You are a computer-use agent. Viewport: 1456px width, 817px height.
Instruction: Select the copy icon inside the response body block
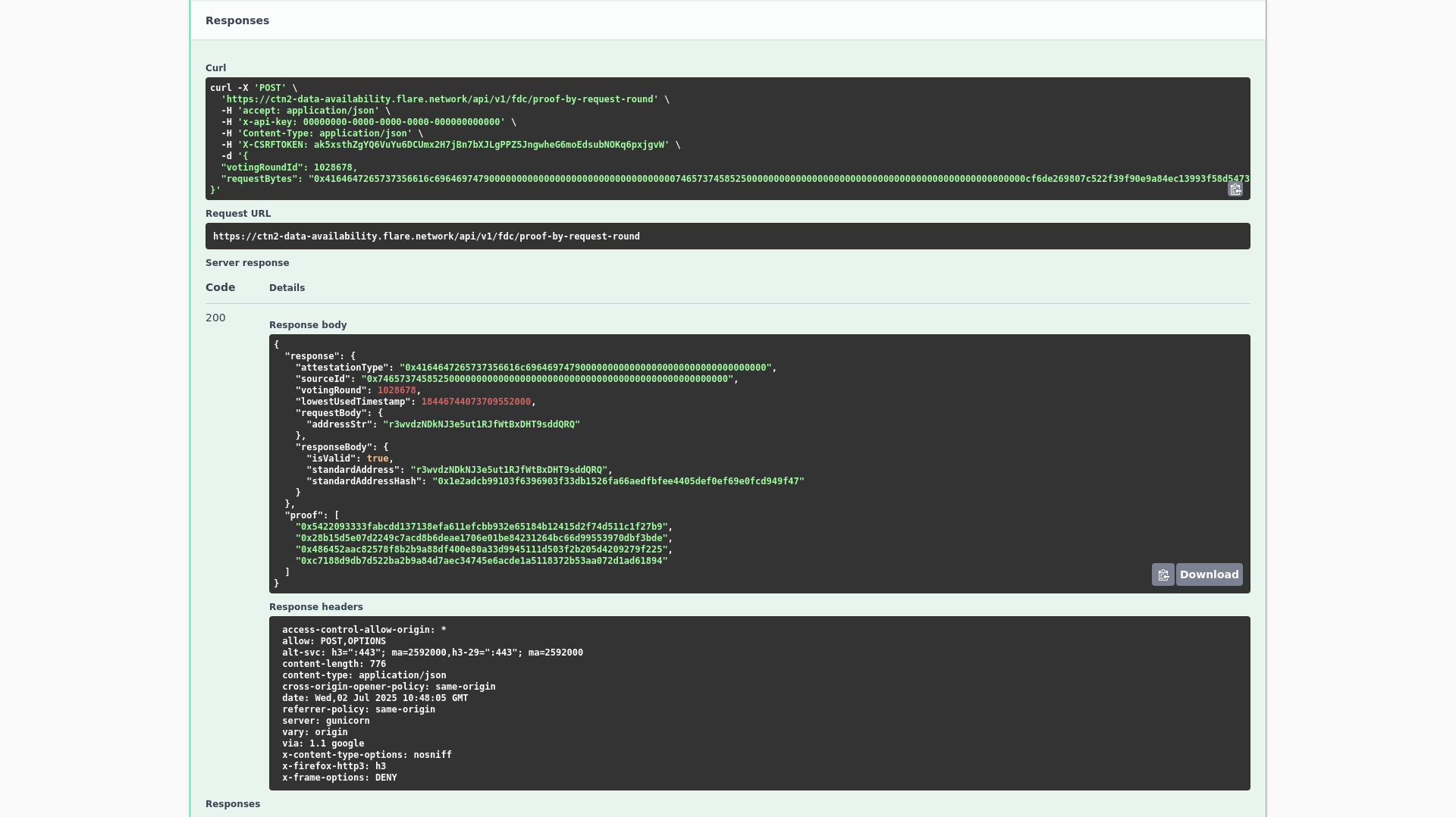click(x=1163, y=574)
